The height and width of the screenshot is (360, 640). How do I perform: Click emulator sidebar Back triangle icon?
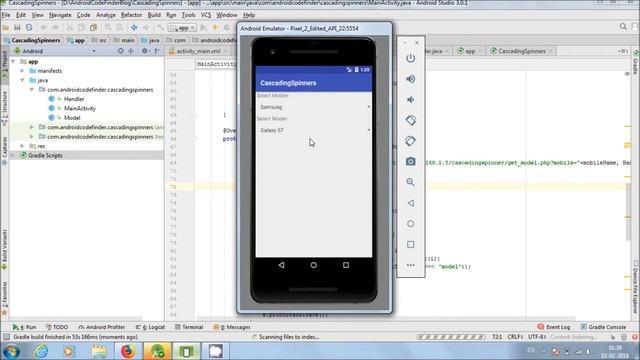point(411,203)
